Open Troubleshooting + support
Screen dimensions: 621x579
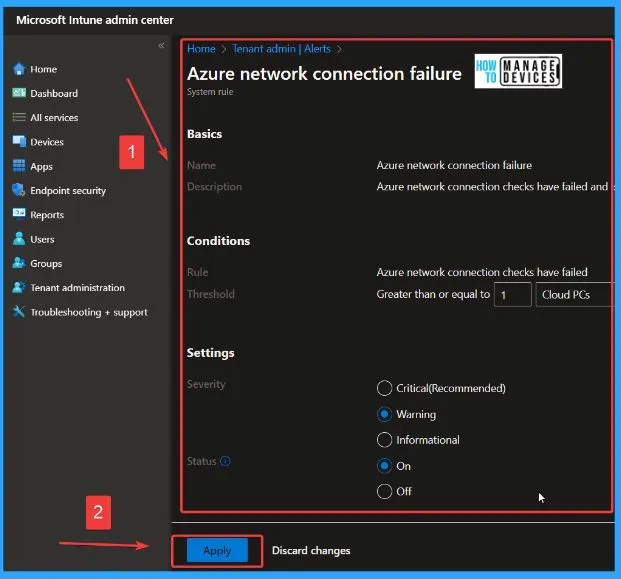coord(89,312)
